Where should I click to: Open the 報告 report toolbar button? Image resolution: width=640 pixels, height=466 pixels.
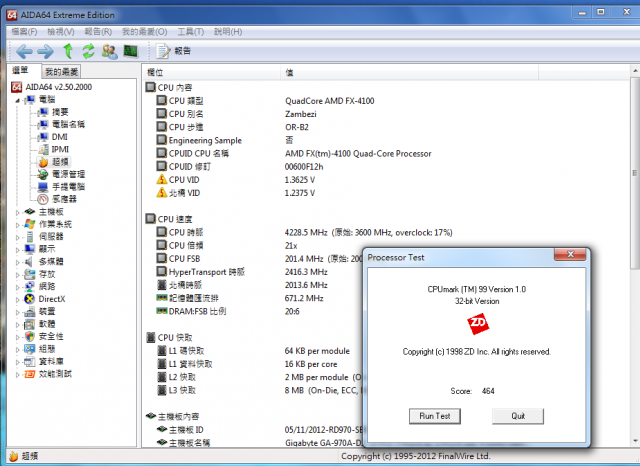pyautogui.click(x=173, y=51)
